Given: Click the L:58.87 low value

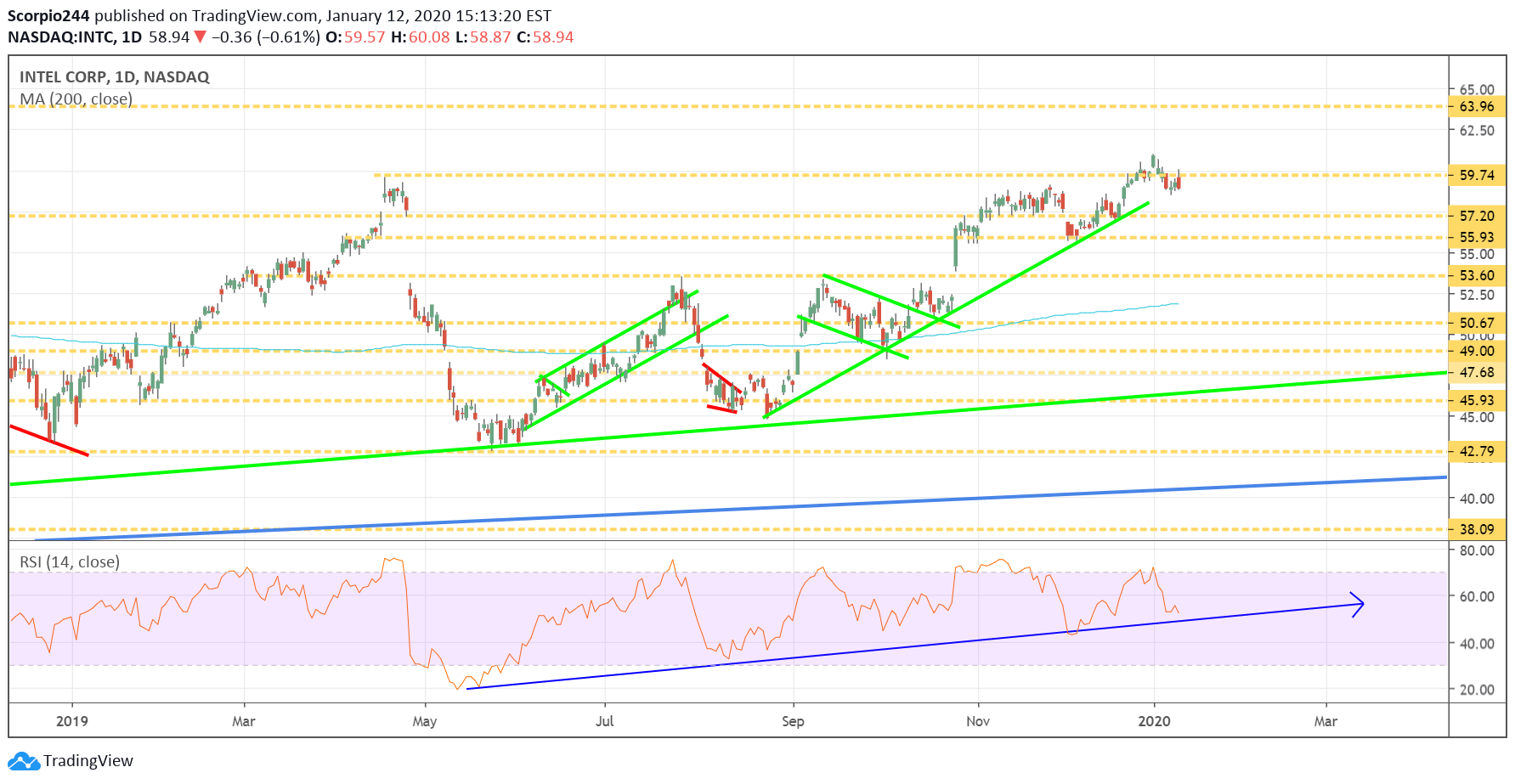Looking at the screenshot, I should pos(483,37).
